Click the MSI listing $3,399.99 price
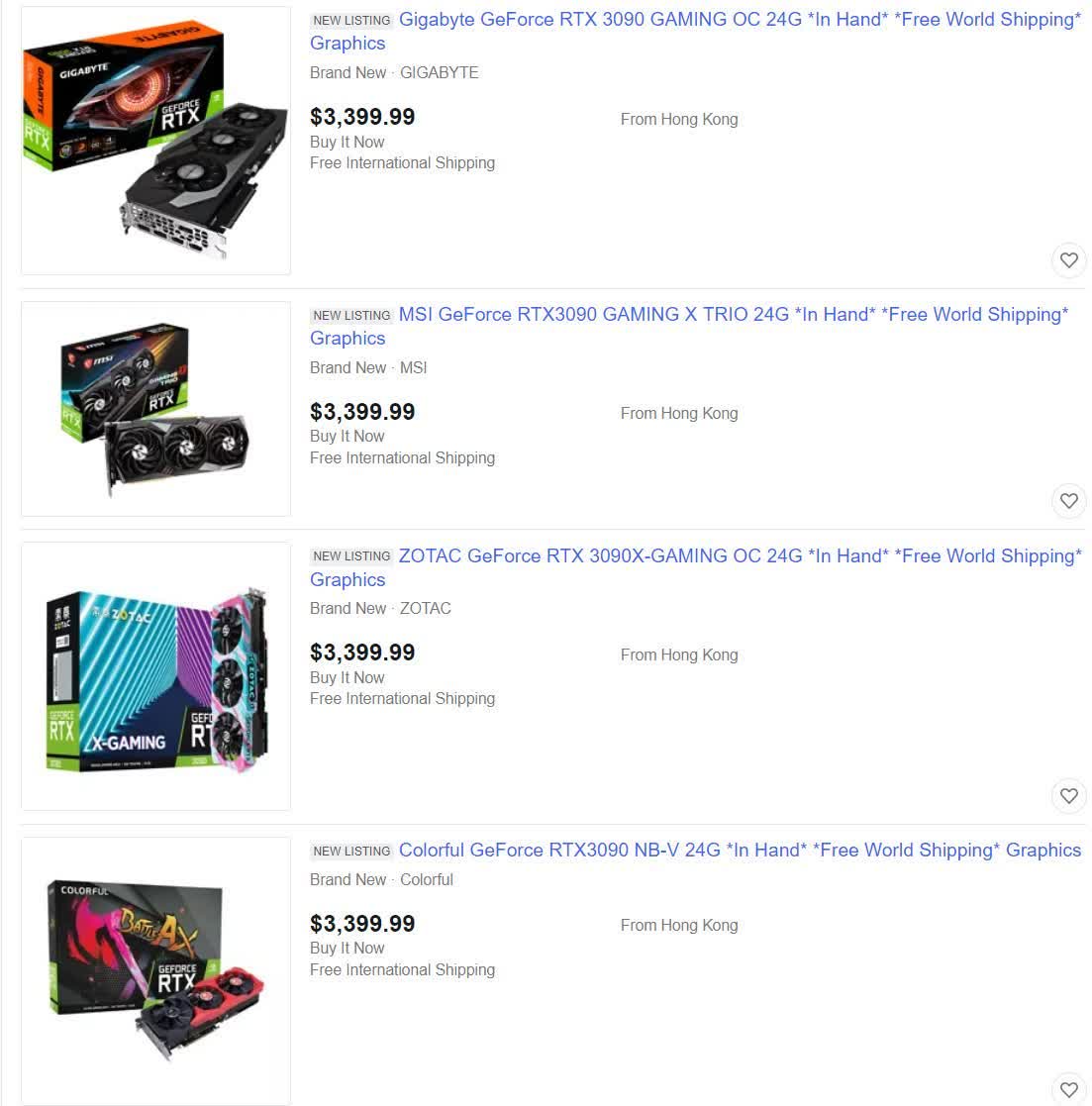 [362, 411]
